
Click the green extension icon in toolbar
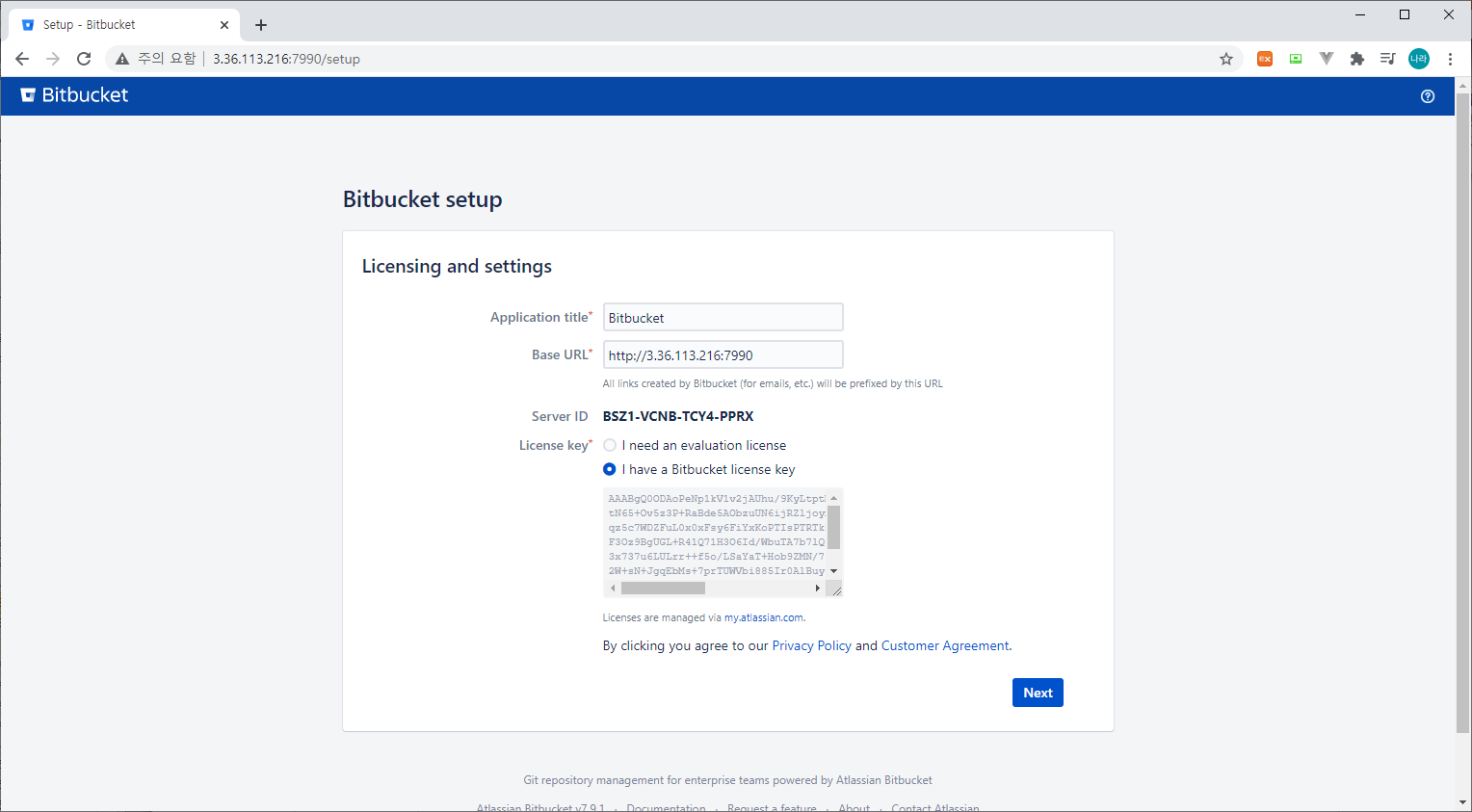(x=1296, y=59)
